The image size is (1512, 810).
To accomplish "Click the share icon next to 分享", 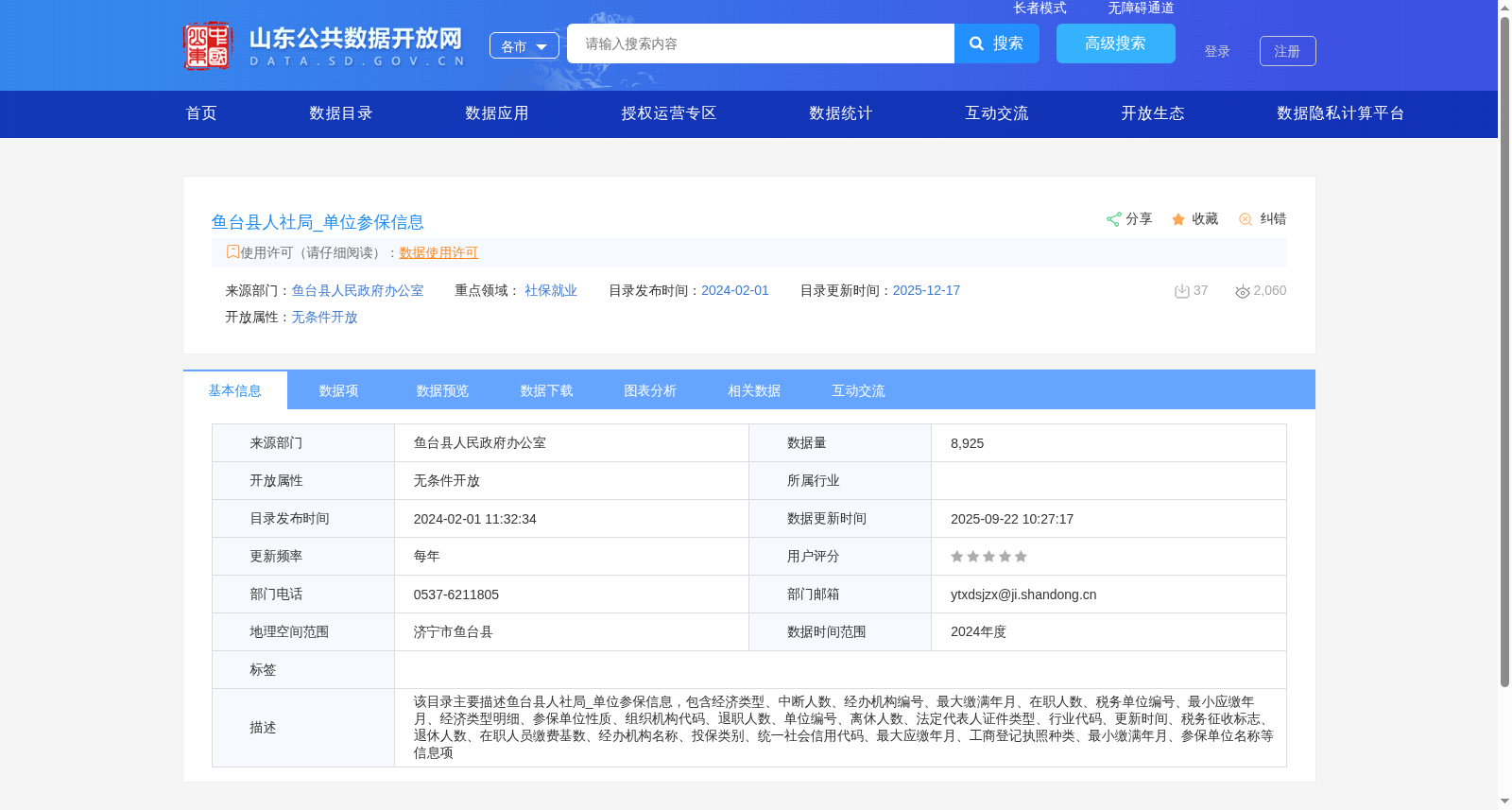I will (x=1113, y=219).
